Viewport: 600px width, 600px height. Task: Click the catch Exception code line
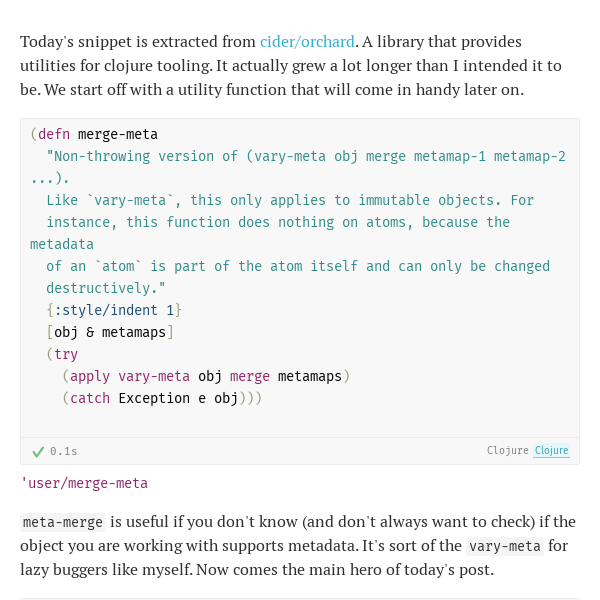point(162,398)
